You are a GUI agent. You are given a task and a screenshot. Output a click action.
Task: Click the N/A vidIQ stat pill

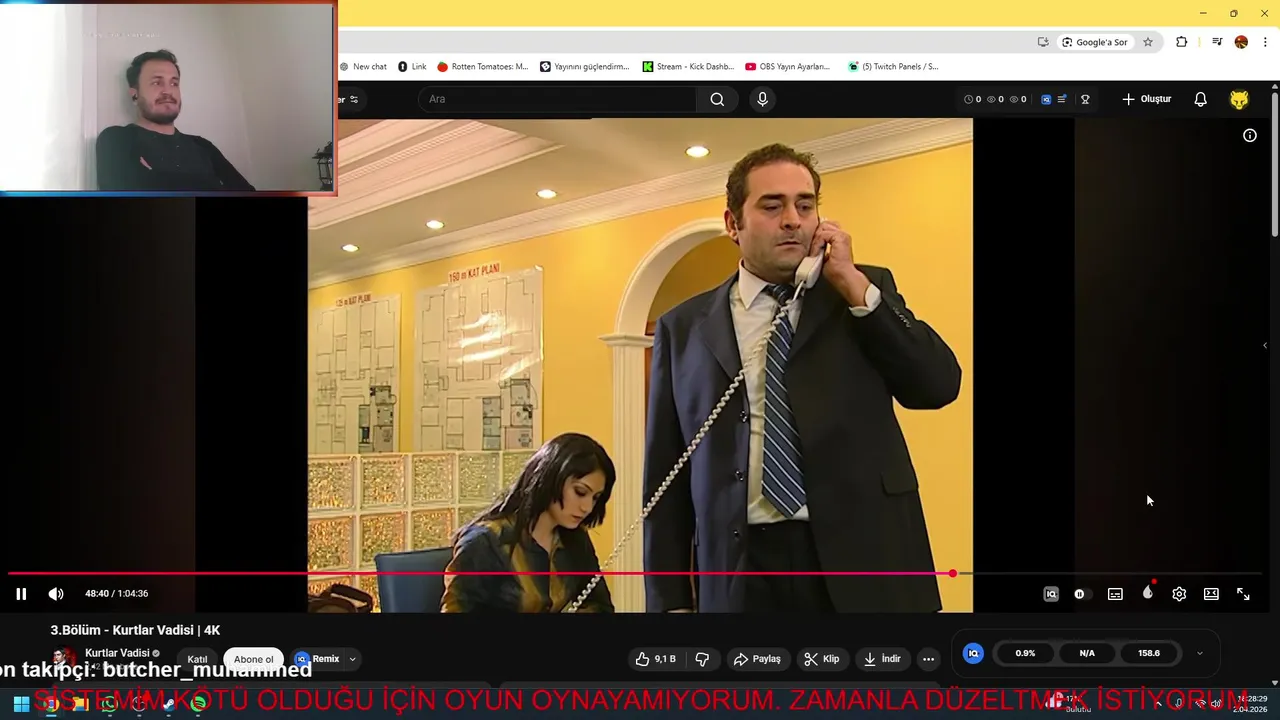1087,653
